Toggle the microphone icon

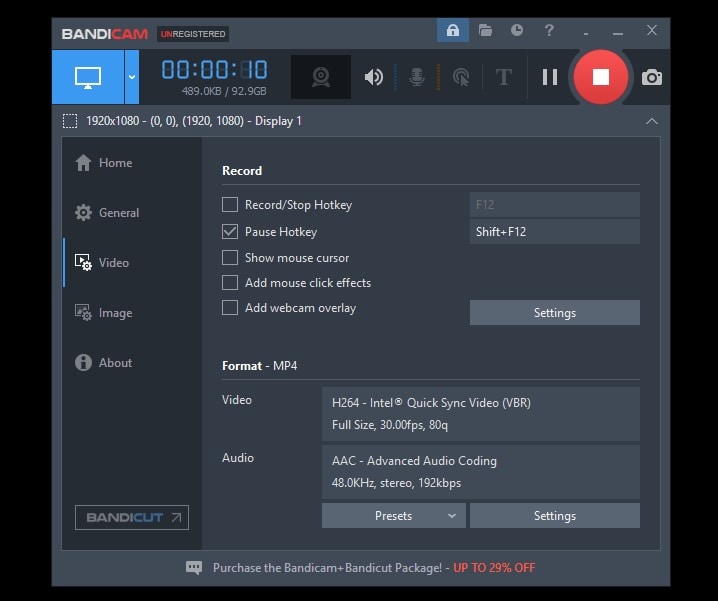point(416,77)
